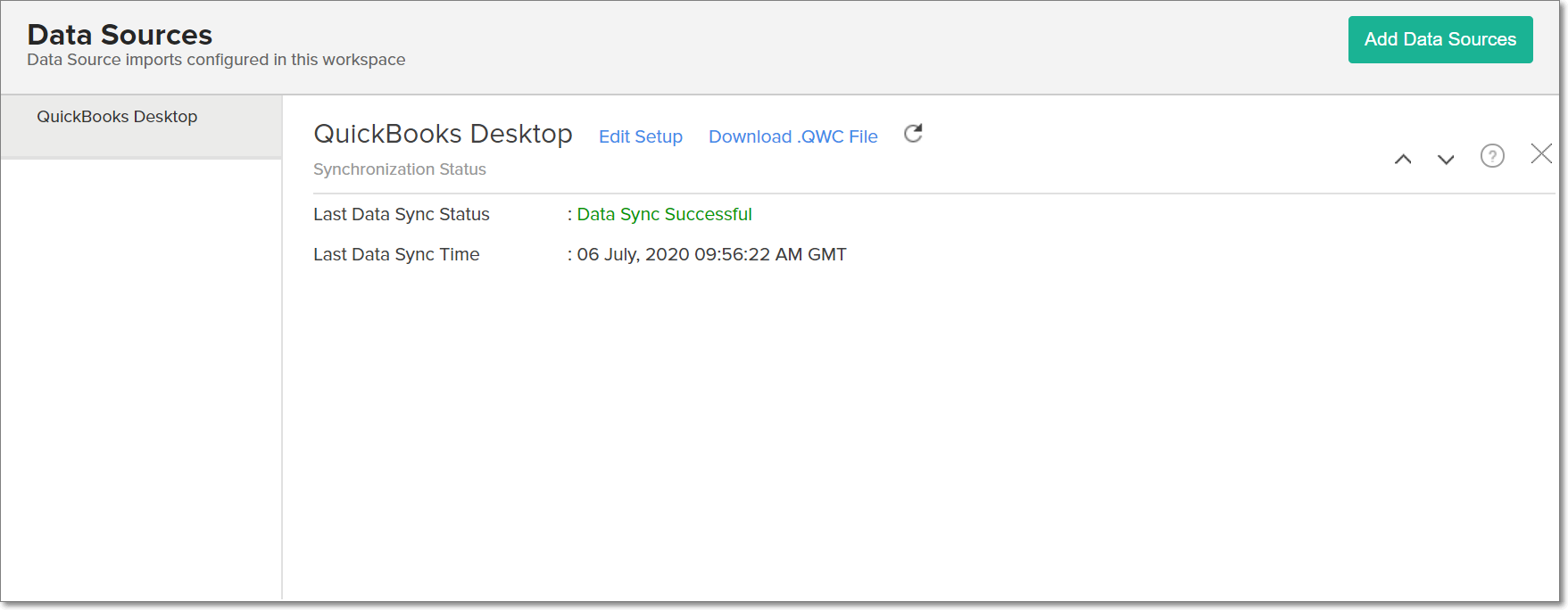Click the grey header bar left of Add Data Sources

coord(892,46)
